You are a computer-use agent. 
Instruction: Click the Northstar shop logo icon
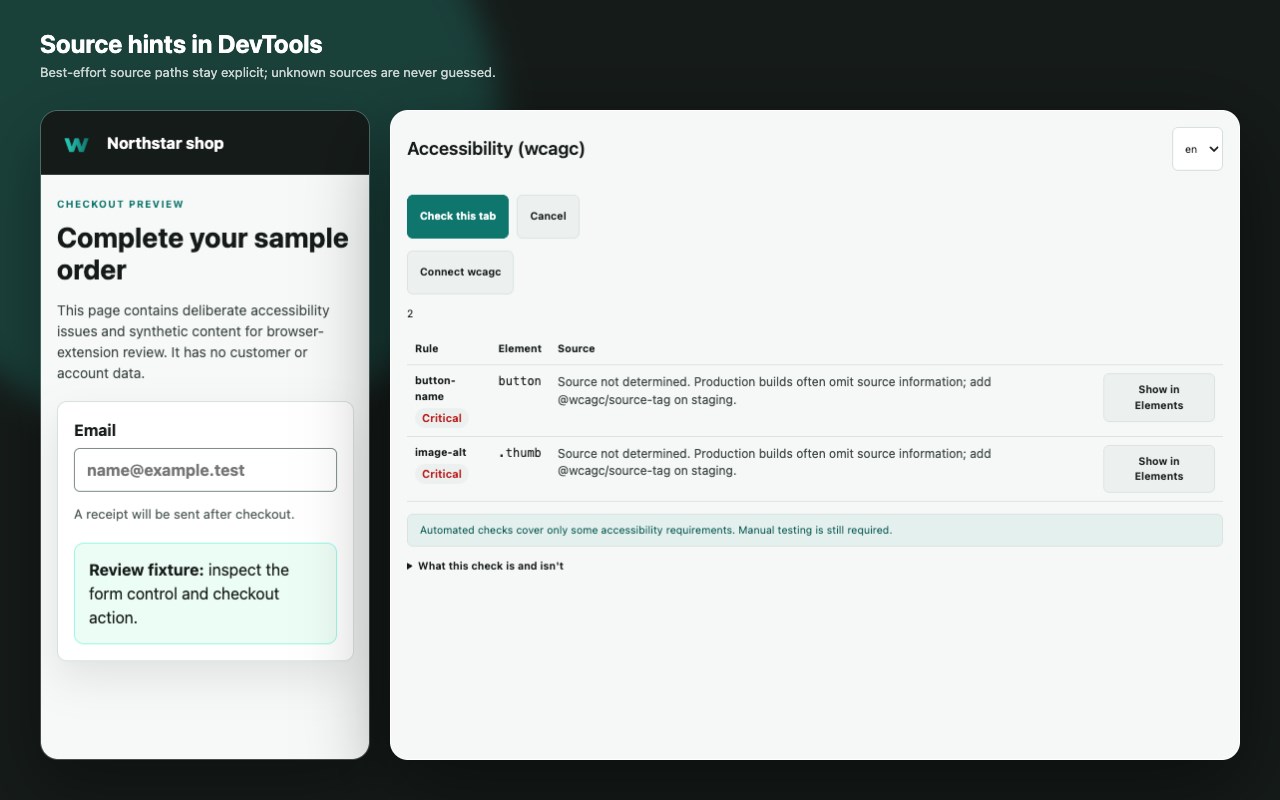click(76, 144)
